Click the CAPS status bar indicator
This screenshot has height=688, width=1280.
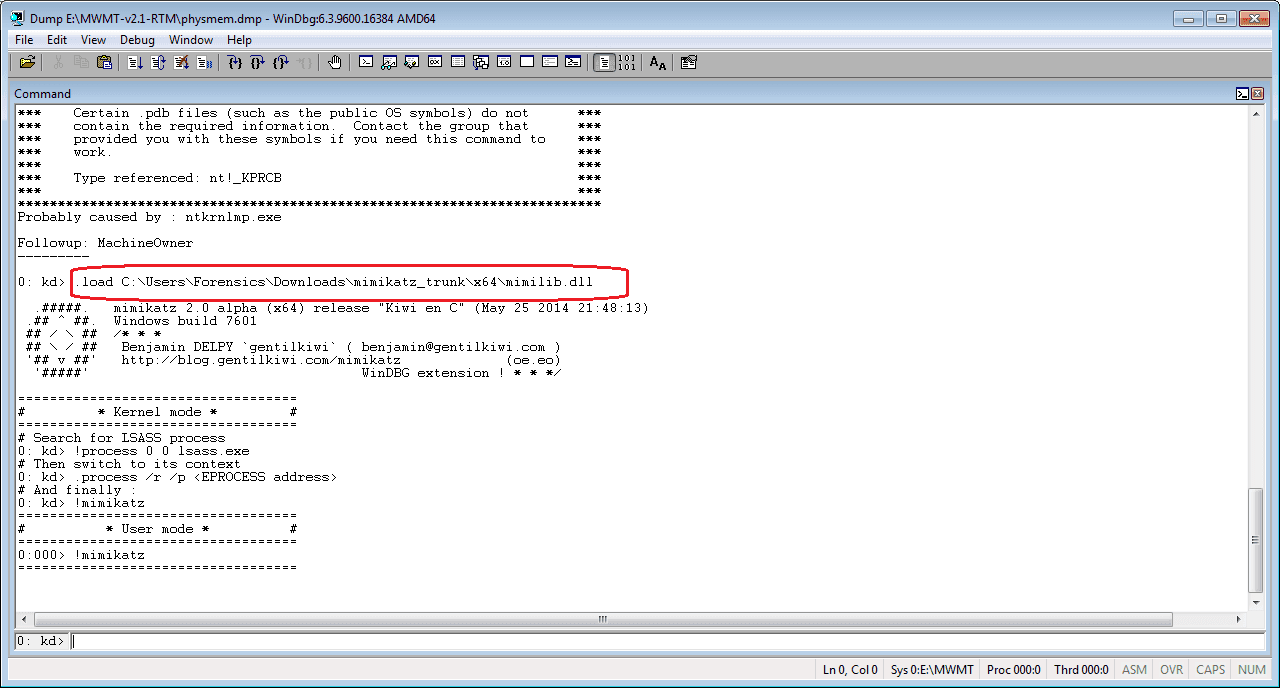point(1210,670)
